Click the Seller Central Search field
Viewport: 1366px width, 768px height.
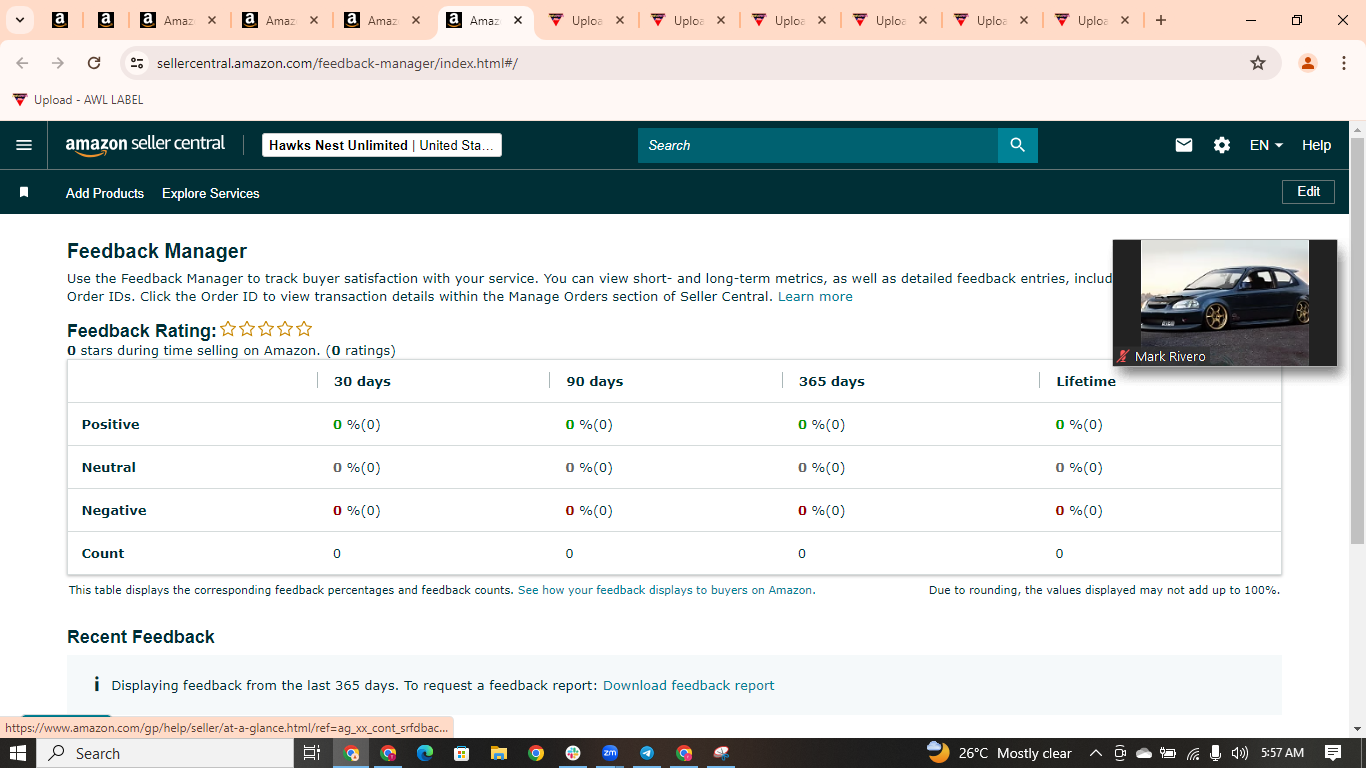(818, 145)
